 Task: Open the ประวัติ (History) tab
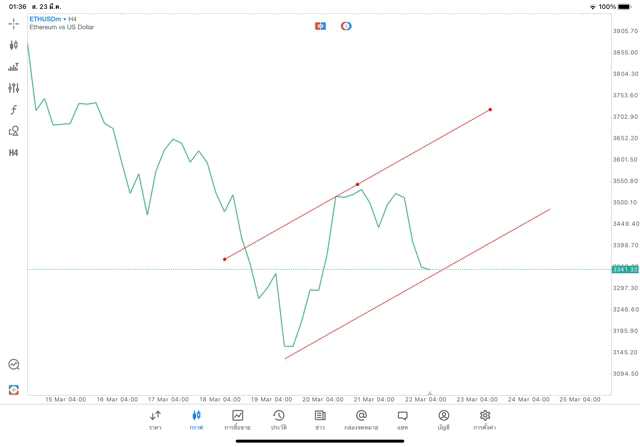click(279, 419)
